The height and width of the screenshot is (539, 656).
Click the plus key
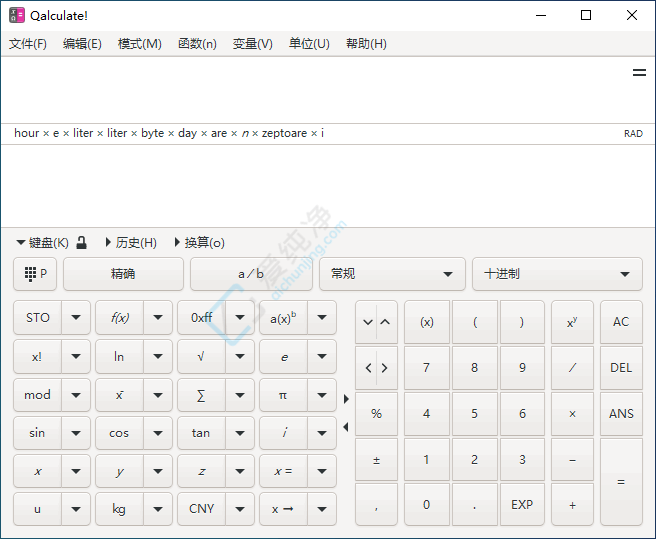[x=572, y=505]
